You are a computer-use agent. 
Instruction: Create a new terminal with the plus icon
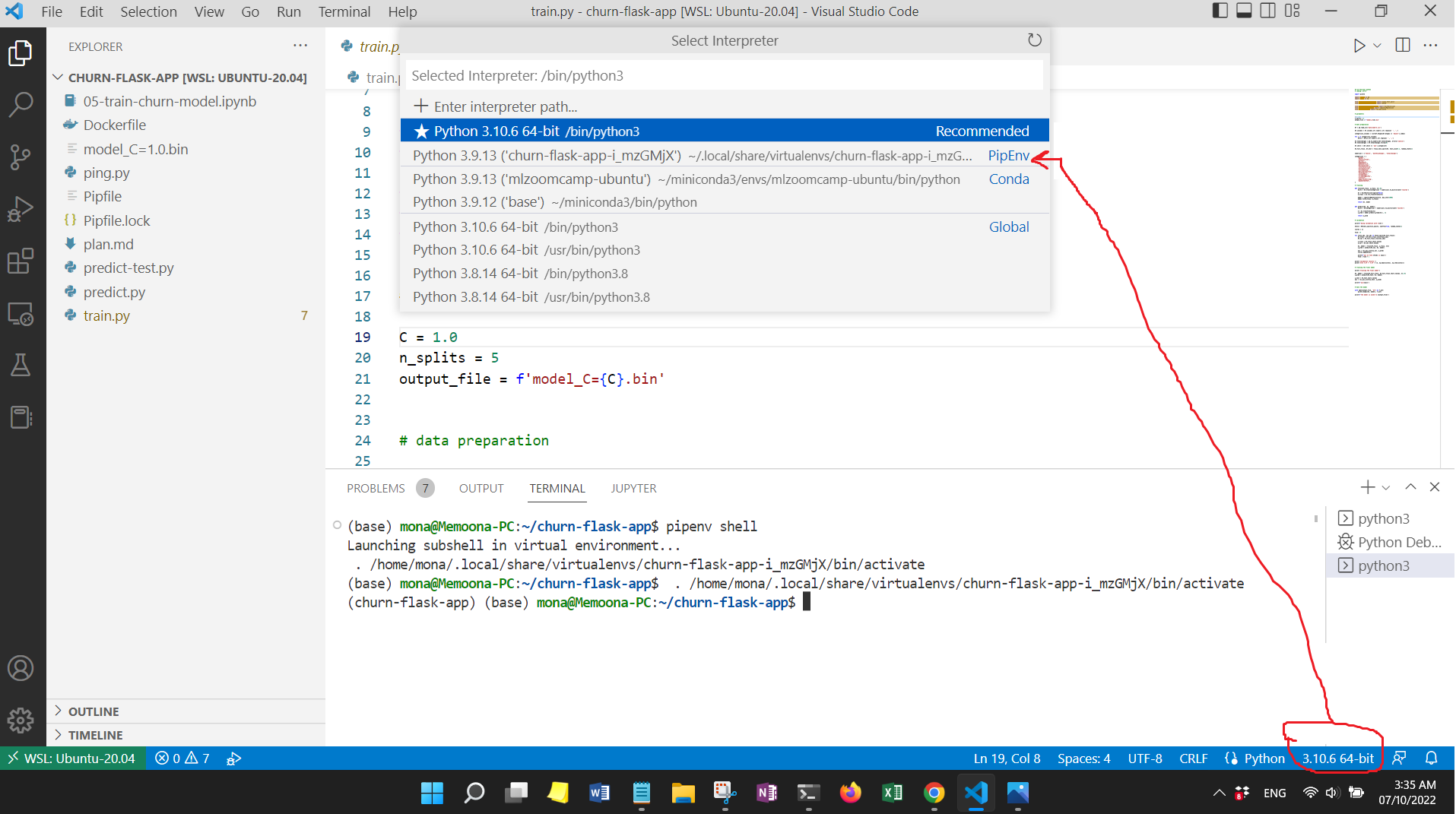[1367, 487]
